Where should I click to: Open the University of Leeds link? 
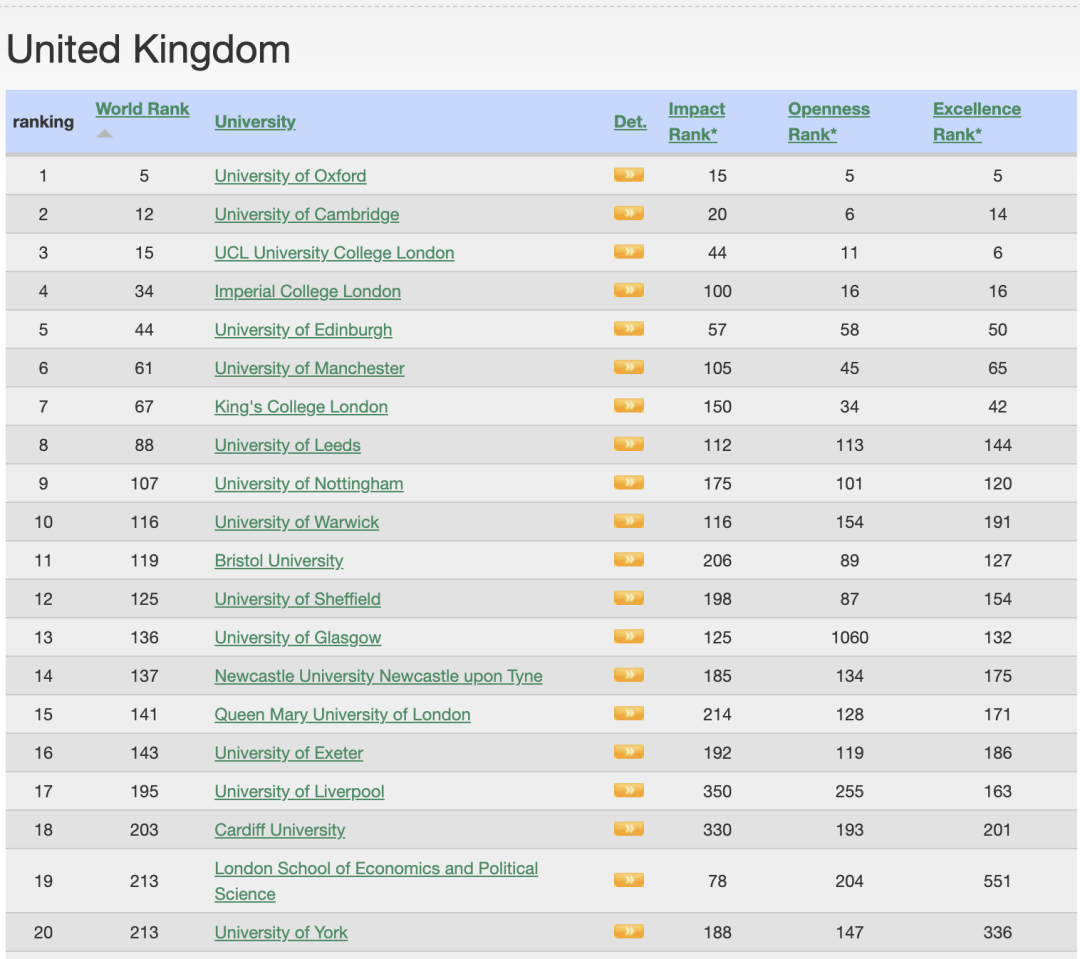pos(287,445)
